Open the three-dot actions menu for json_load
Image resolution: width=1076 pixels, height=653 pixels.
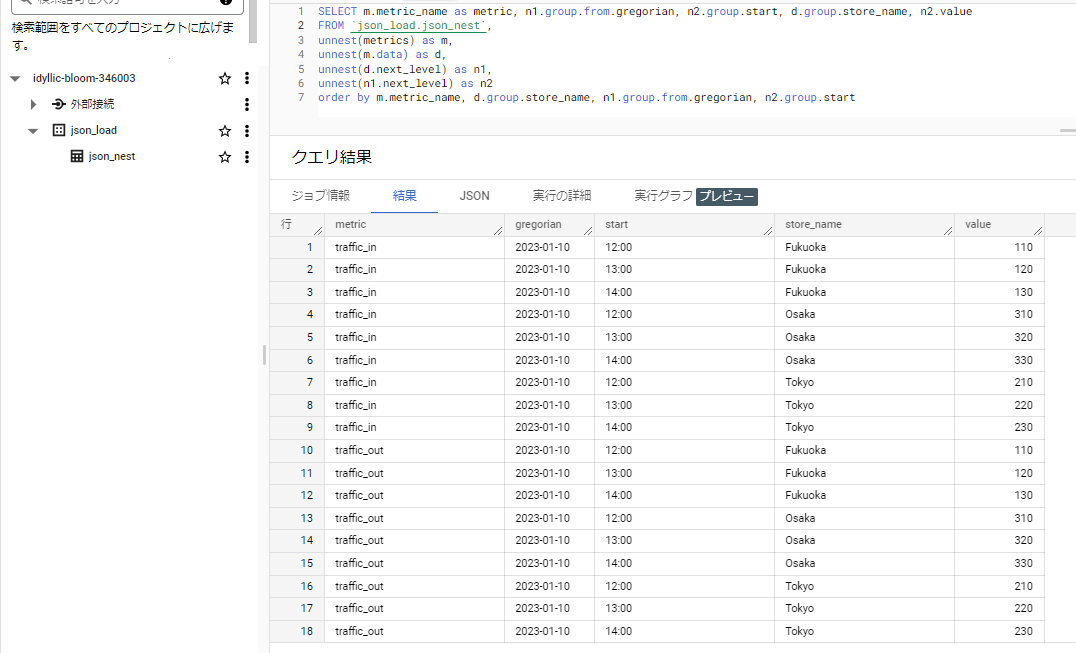coord(246,129)
